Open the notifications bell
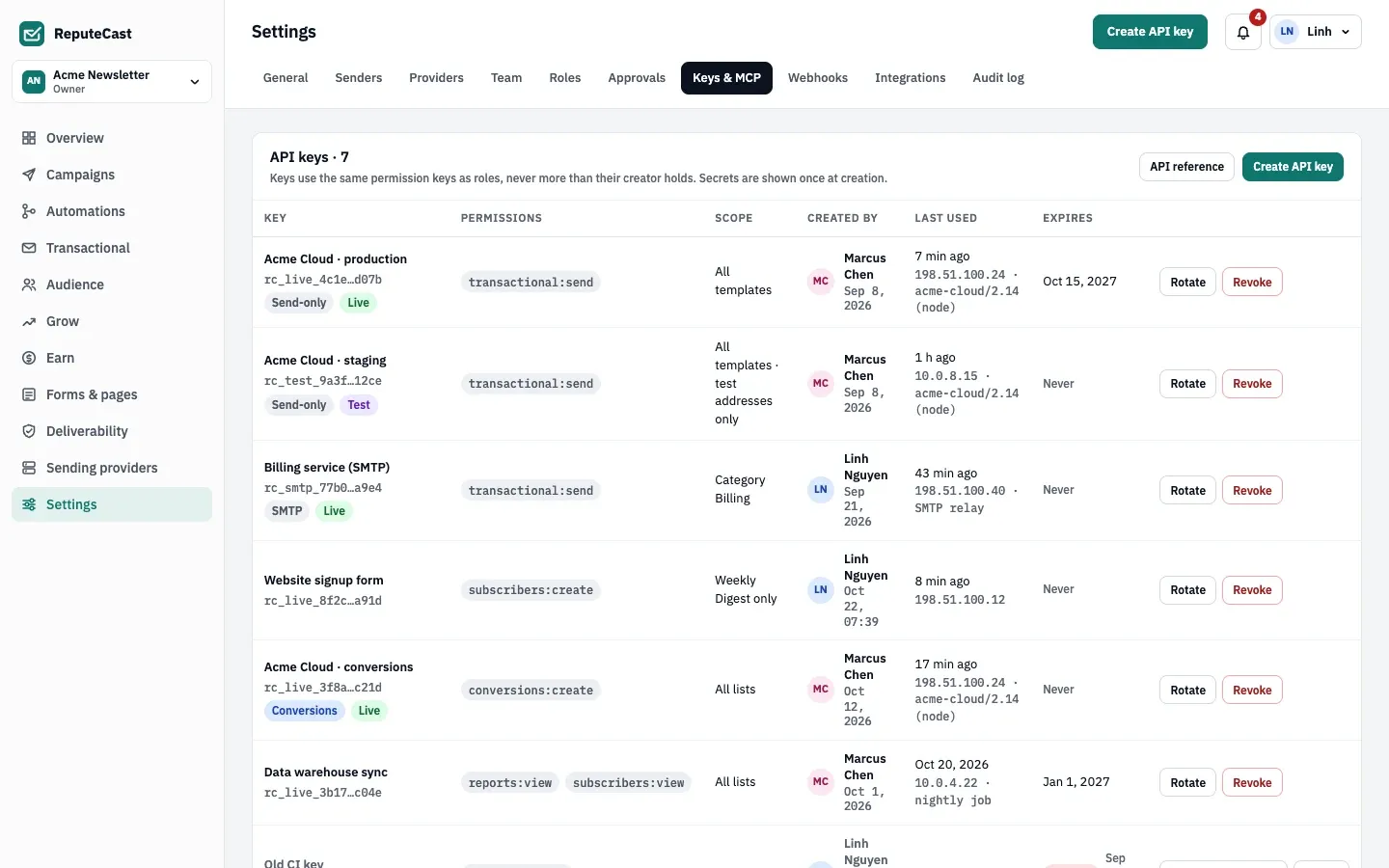Image resolution: width=1389 pixels, height=868 pixels. [x=1243, y=32]
